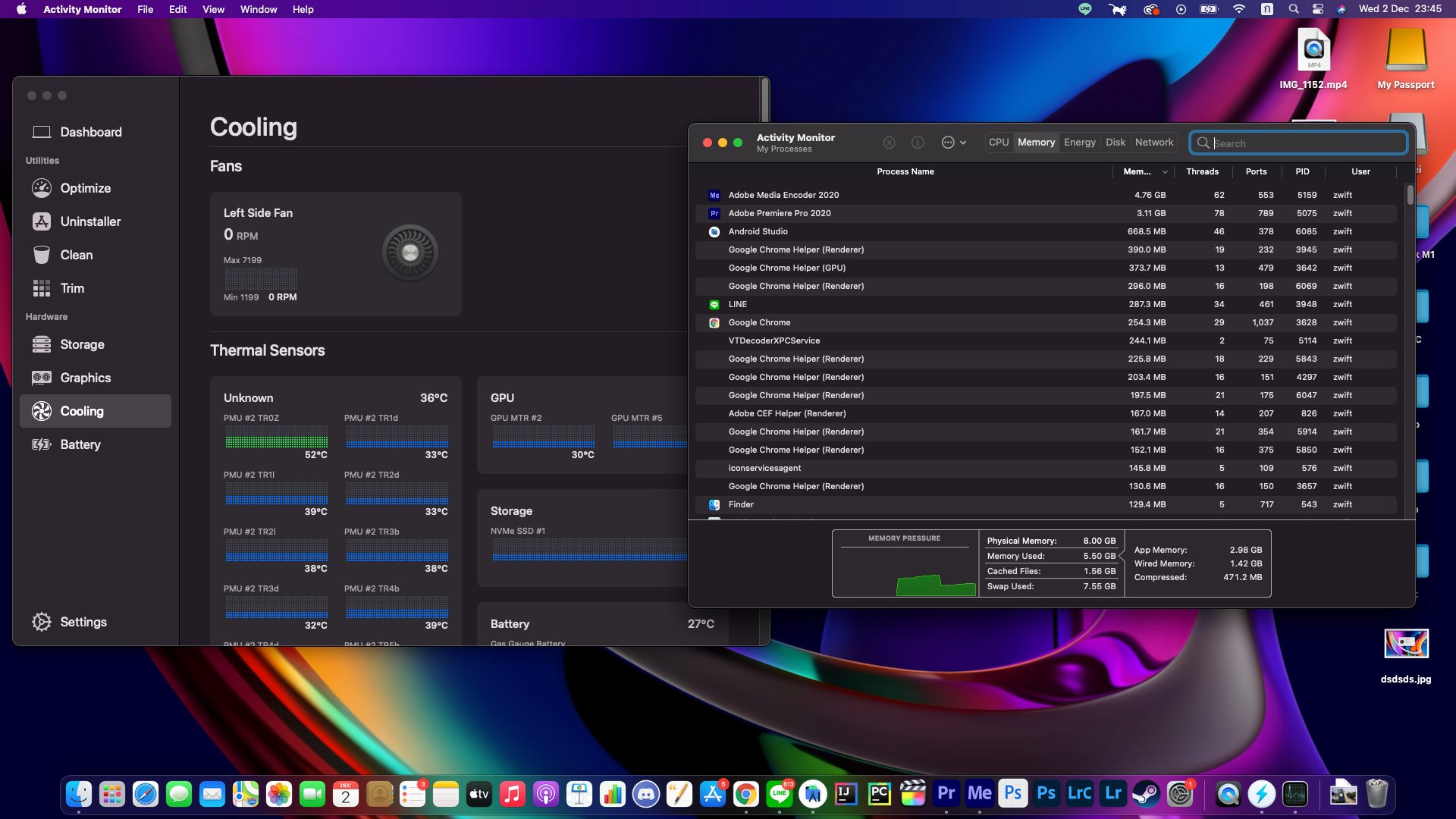Viewport: 1456px width, 819px height.
Task: Click the Creative Cloud menu bar icon
Action: point(1151,9)
